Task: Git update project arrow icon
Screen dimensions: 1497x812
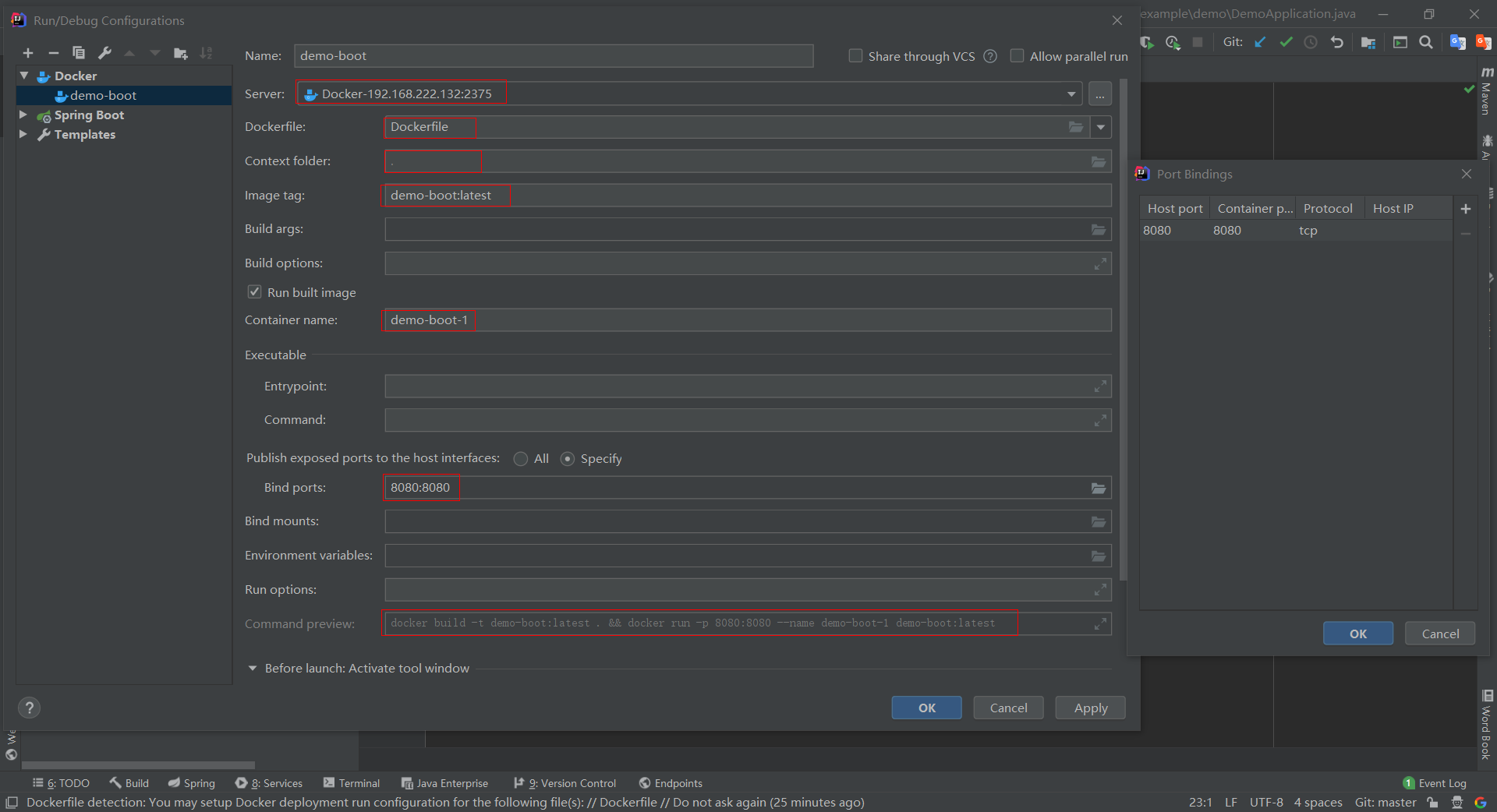Action: coord(1260,42)
